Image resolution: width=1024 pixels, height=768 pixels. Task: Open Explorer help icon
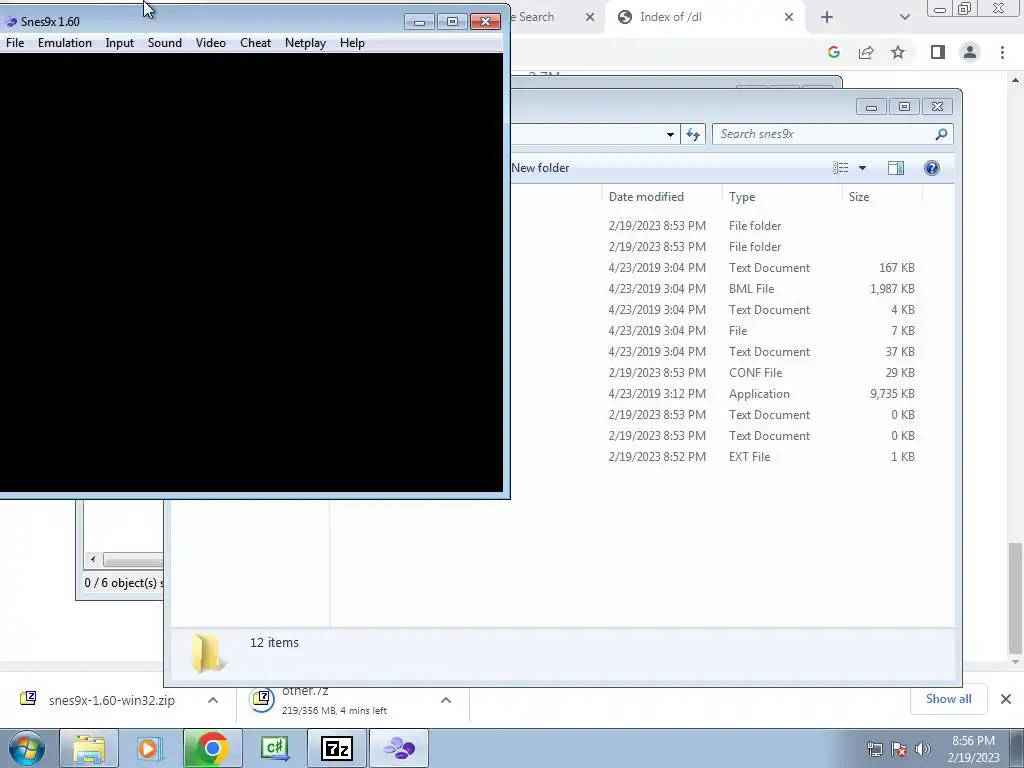coord(932,168)
